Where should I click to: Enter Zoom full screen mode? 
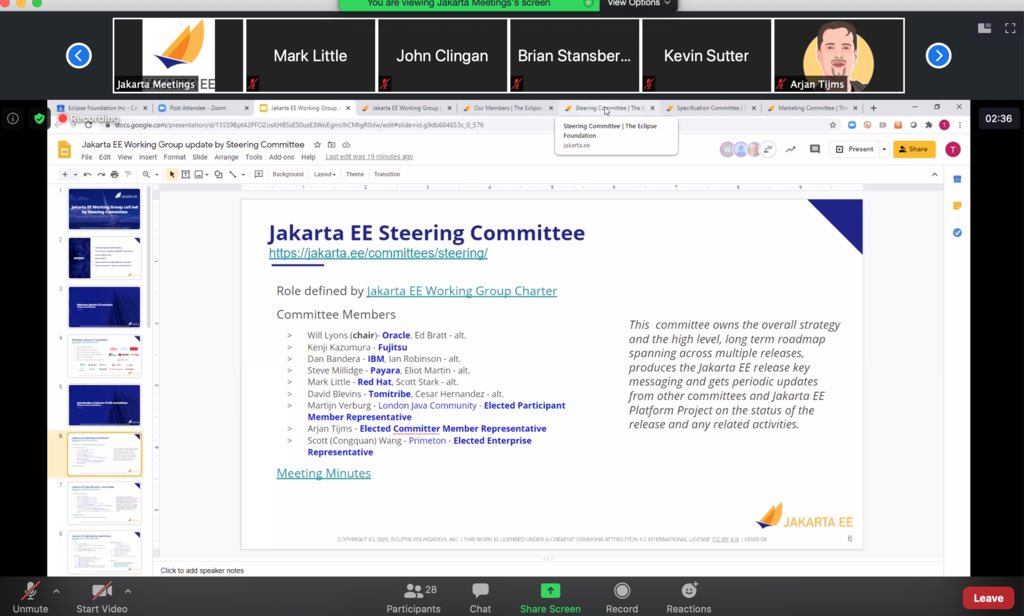pos(1010,28)
